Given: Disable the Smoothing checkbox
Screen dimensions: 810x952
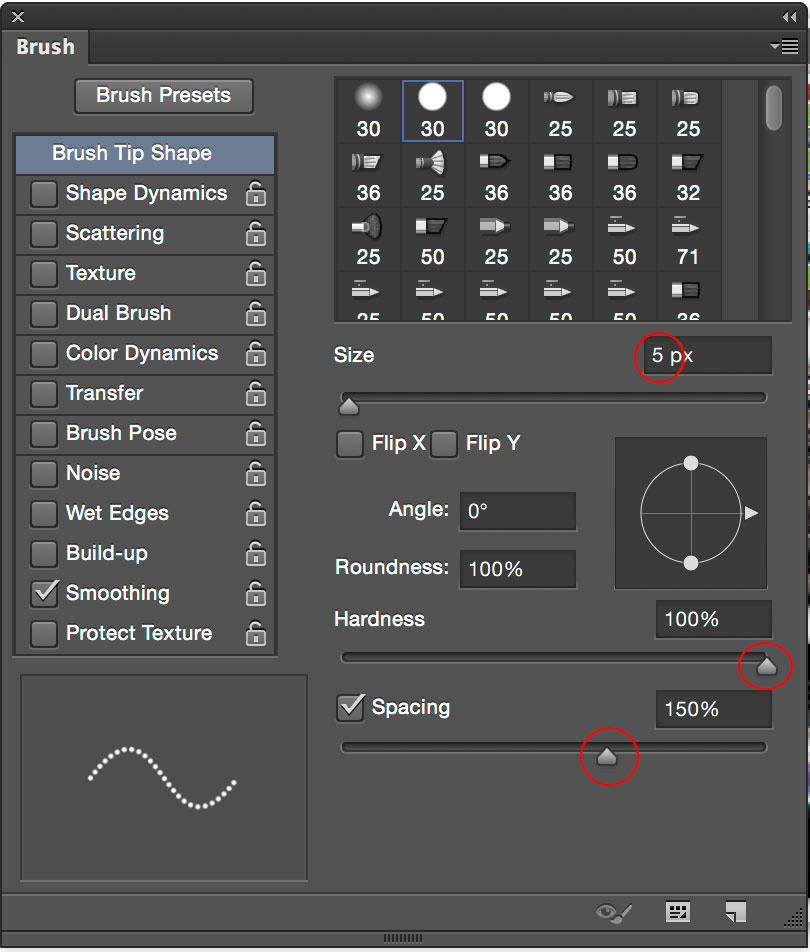Looking at the screenshot, I should click(43, 593).
